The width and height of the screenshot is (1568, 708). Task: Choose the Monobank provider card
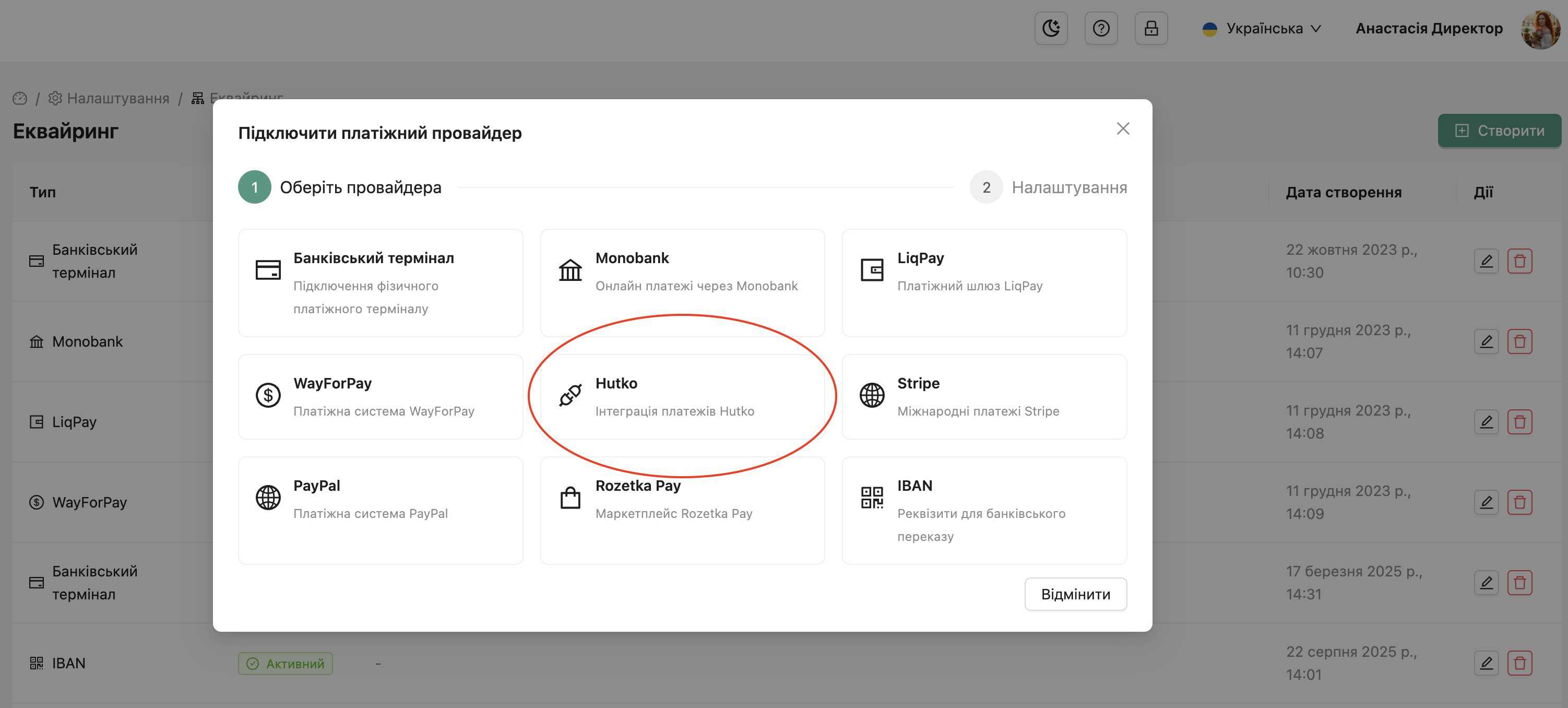click(682, 282)
